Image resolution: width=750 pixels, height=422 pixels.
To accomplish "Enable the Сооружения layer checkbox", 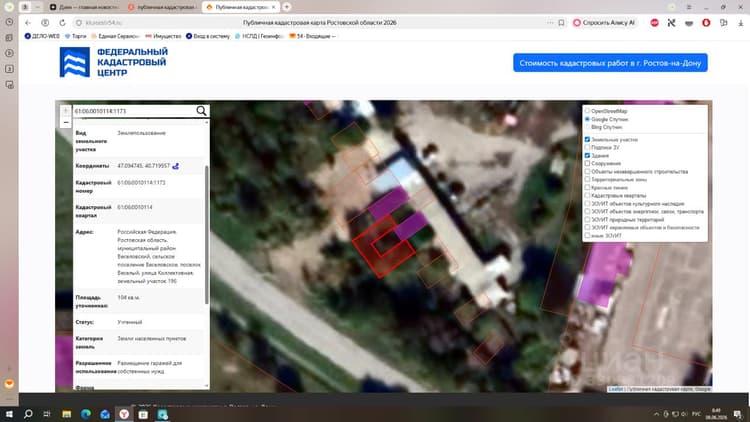I will coord(587,163).
